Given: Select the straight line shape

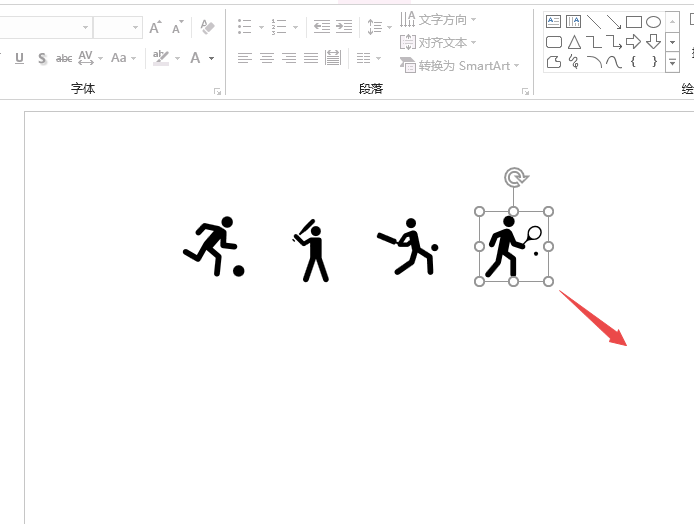Looking at the screenshot, I should pyautogui.click(x=594, y=21).
